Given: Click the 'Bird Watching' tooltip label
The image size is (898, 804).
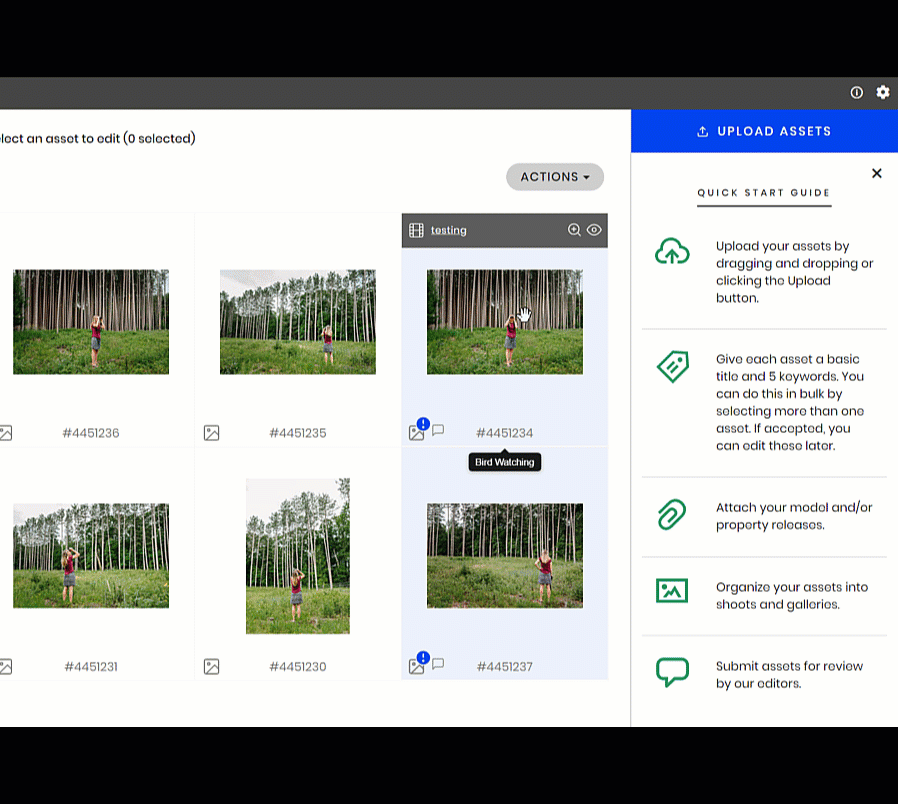Looking at the screenshot, I should click(505, 462).
